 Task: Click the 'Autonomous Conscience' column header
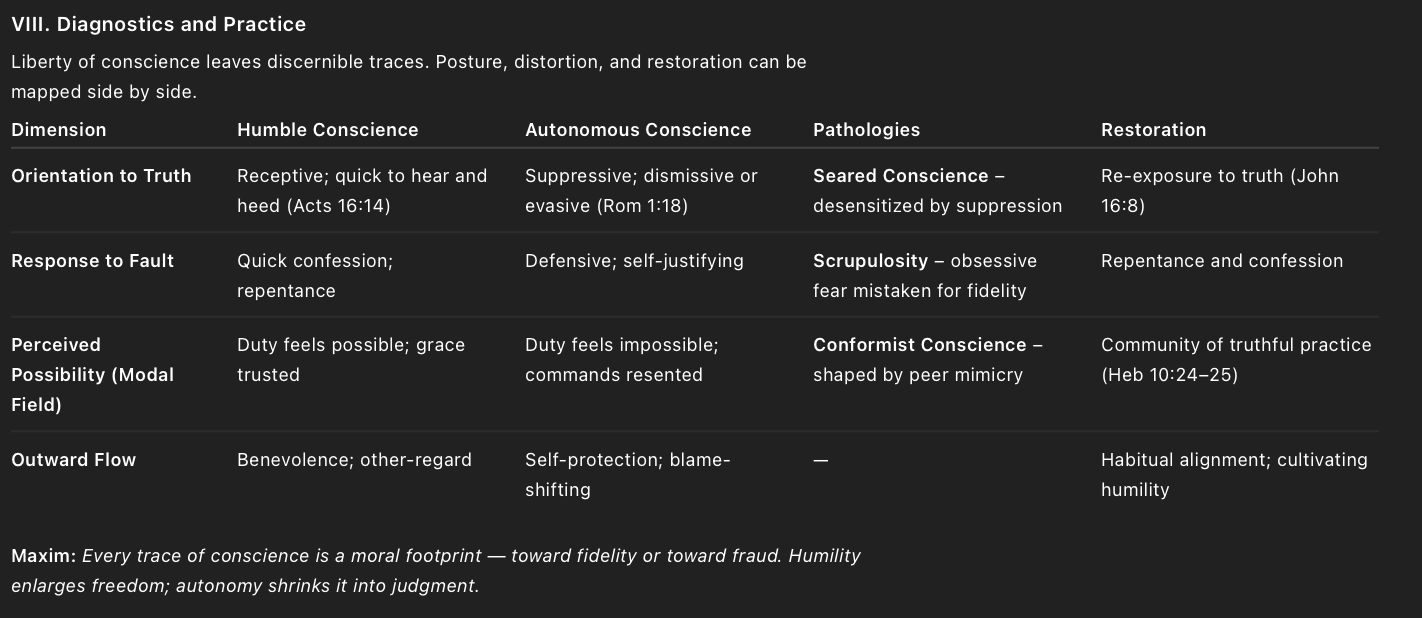(x=638, y=130)
